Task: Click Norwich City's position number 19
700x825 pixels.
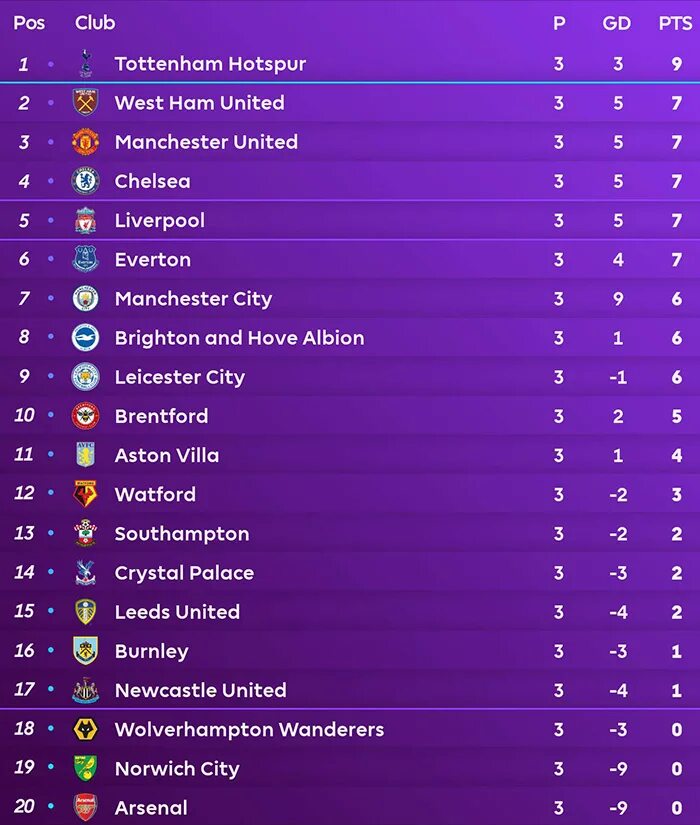Action: pyautogui.click(x=24, y=768)
